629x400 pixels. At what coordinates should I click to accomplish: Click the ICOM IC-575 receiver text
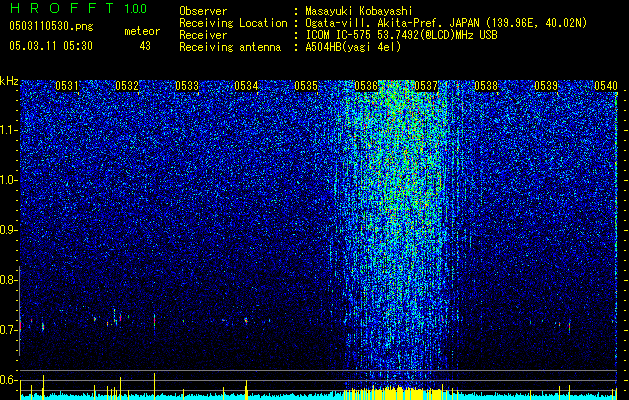(401, 35)
